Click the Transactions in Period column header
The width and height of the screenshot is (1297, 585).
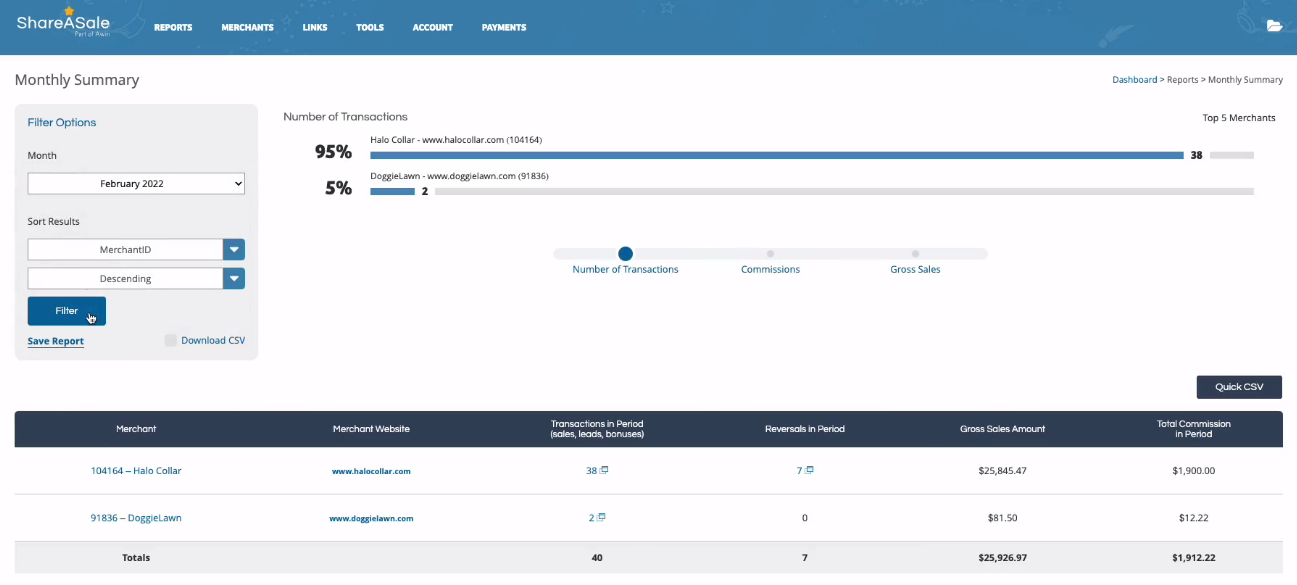point(597,429)
